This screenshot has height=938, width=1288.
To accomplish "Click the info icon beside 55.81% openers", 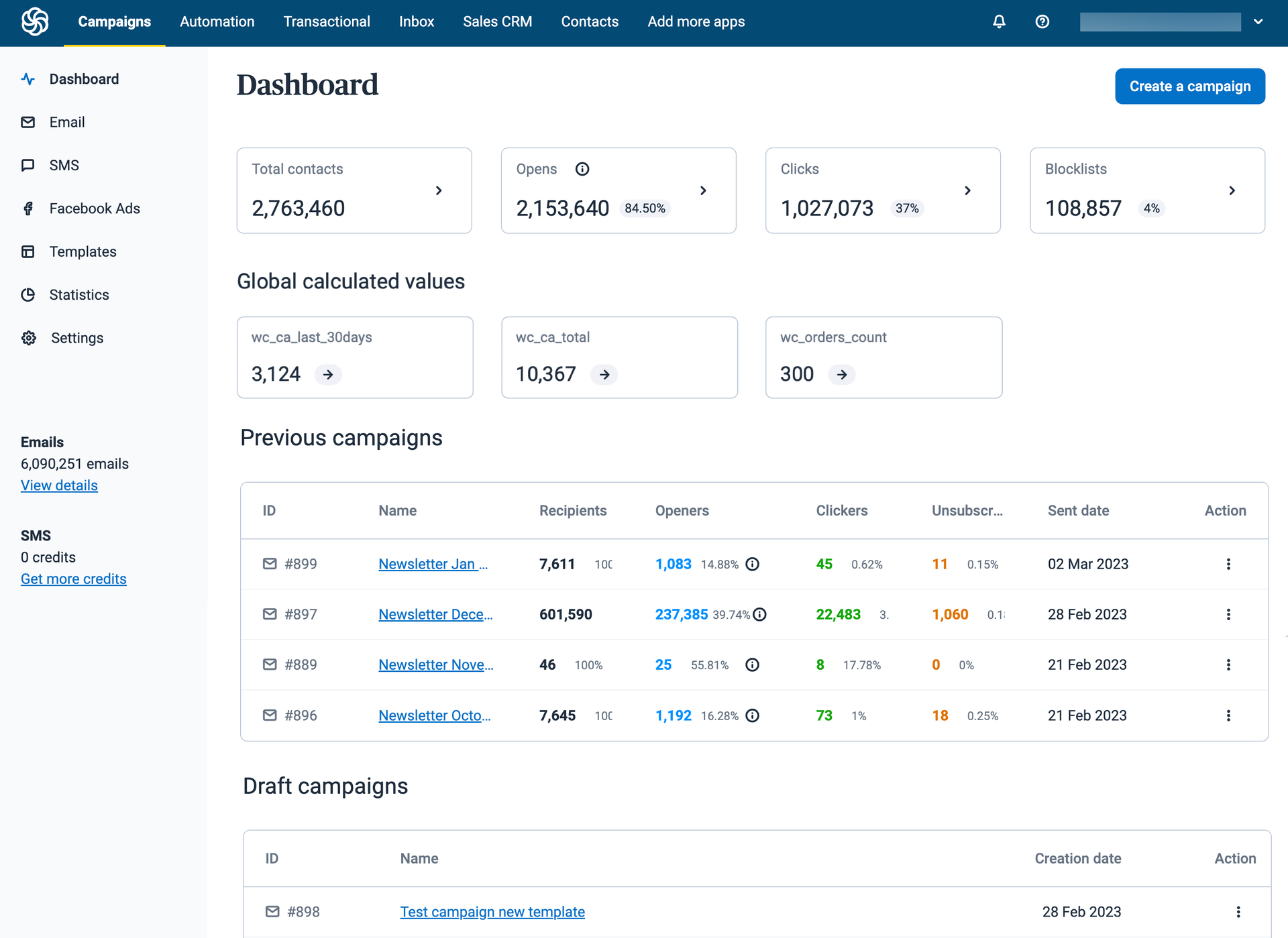I will tap(752, 664).
